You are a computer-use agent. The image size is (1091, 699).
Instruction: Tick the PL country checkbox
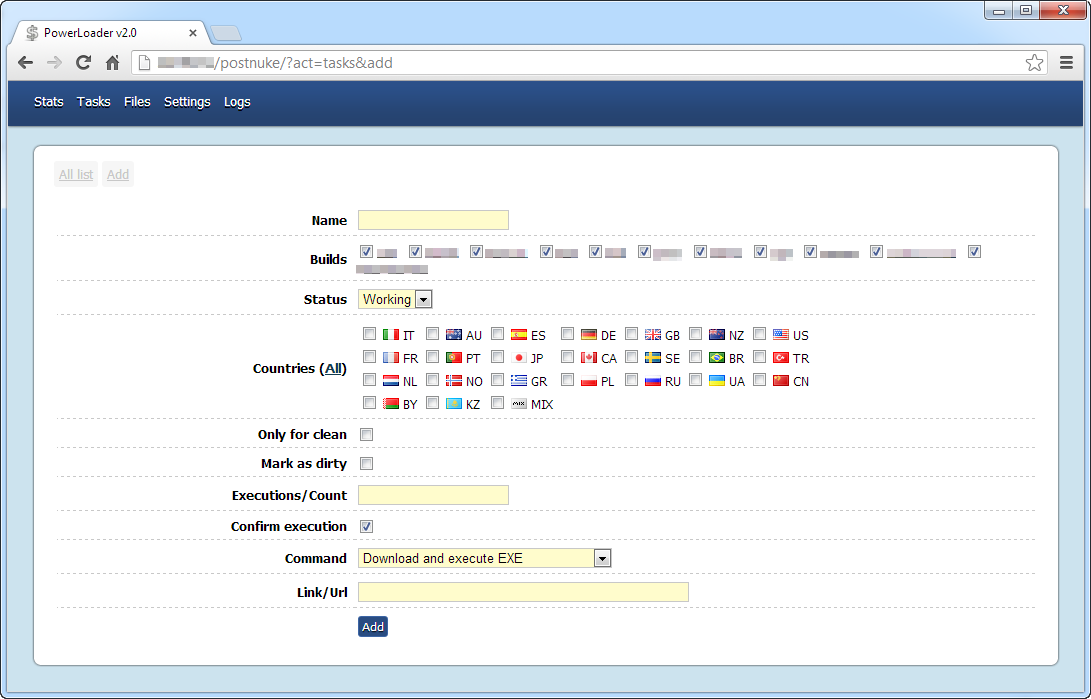tap(567, 380)
